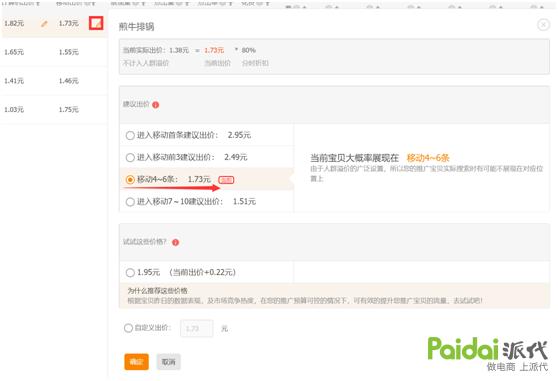Screen dimensions: 558x381
Task: Click the 1.41元 table cell
Action: pos(14,81)
